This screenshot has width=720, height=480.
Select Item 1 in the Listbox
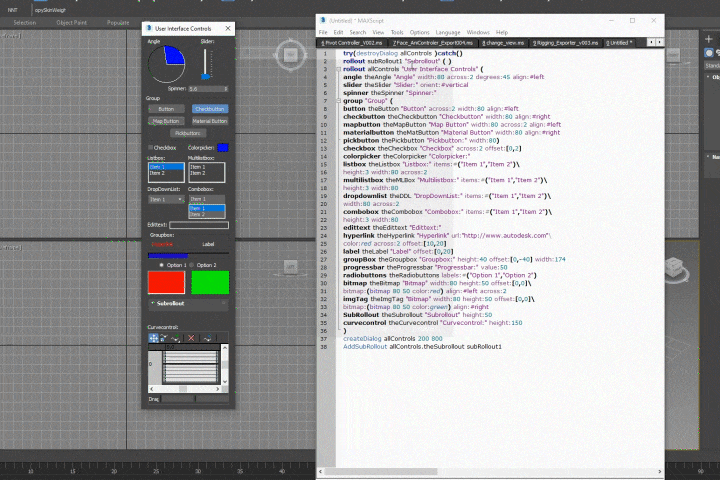coord(166,167)
